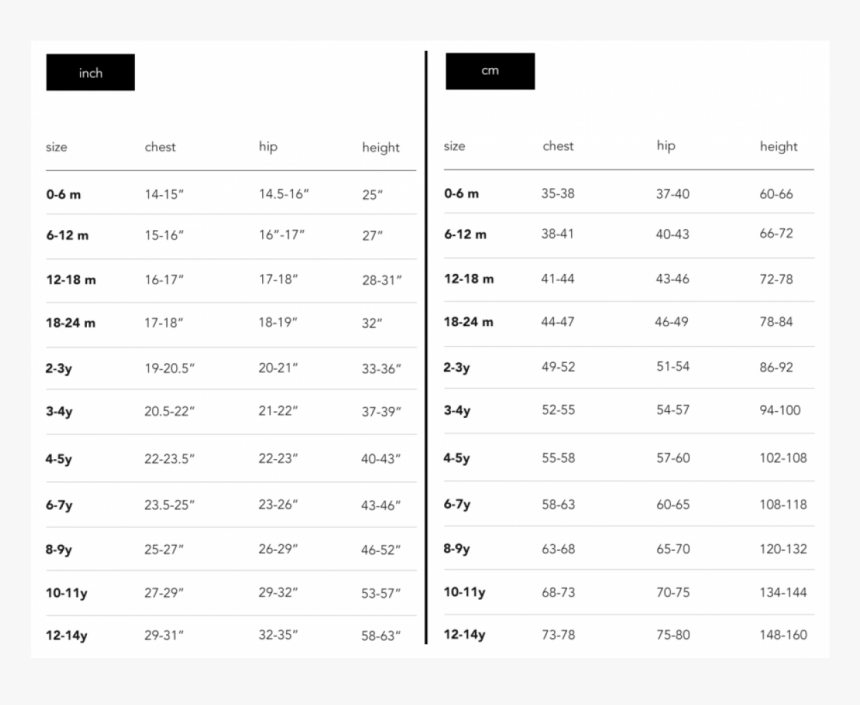Select the 6-12 m row in cm table

tap(629, 234)
